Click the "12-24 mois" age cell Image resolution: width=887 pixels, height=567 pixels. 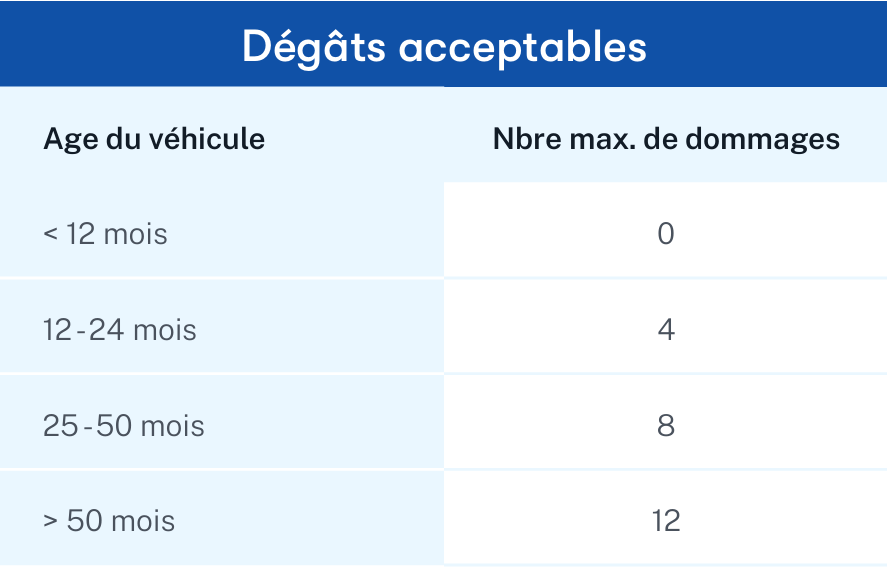tap(120, 330)
